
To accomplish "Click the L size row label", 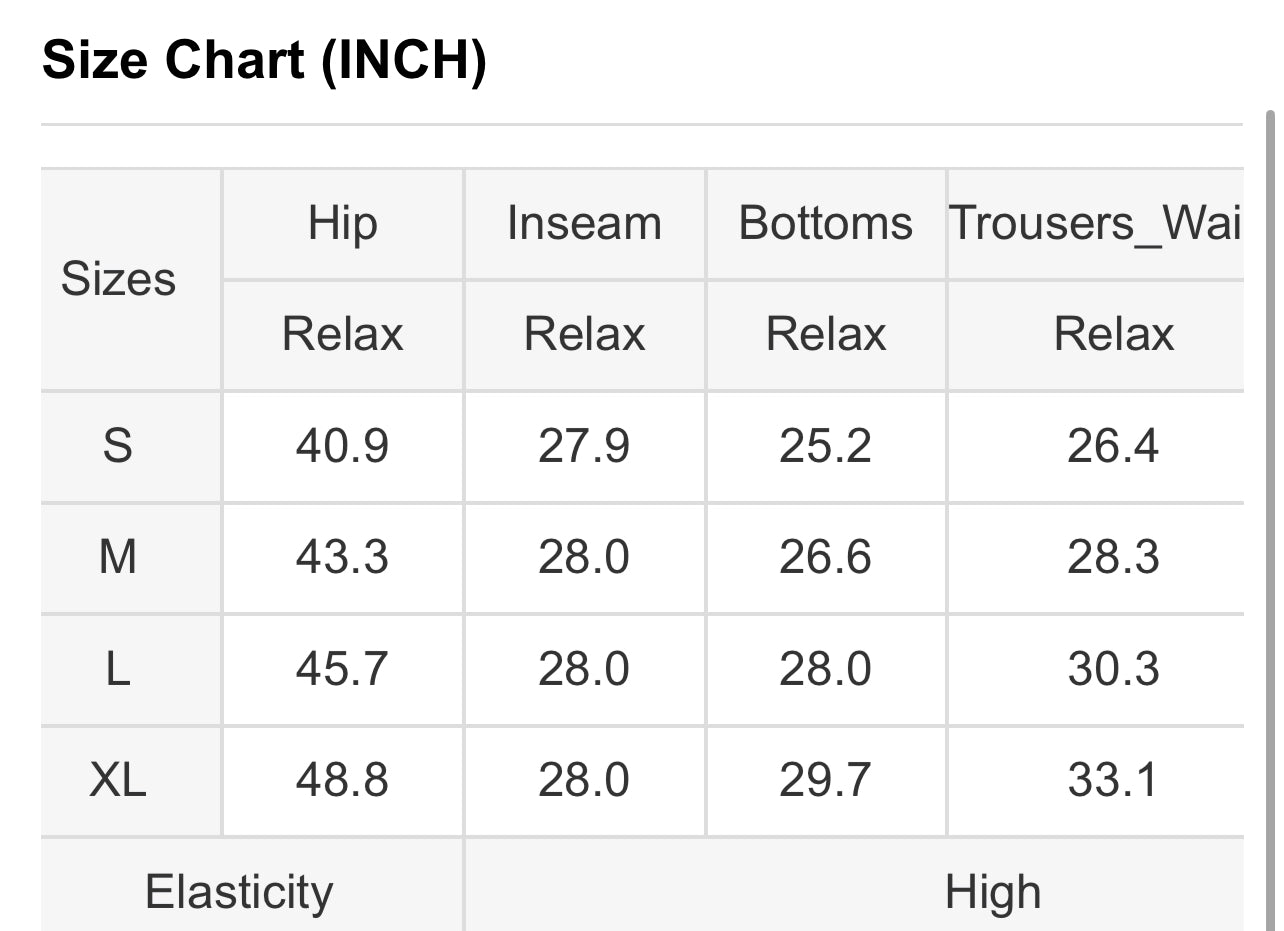I will [118, 669].
